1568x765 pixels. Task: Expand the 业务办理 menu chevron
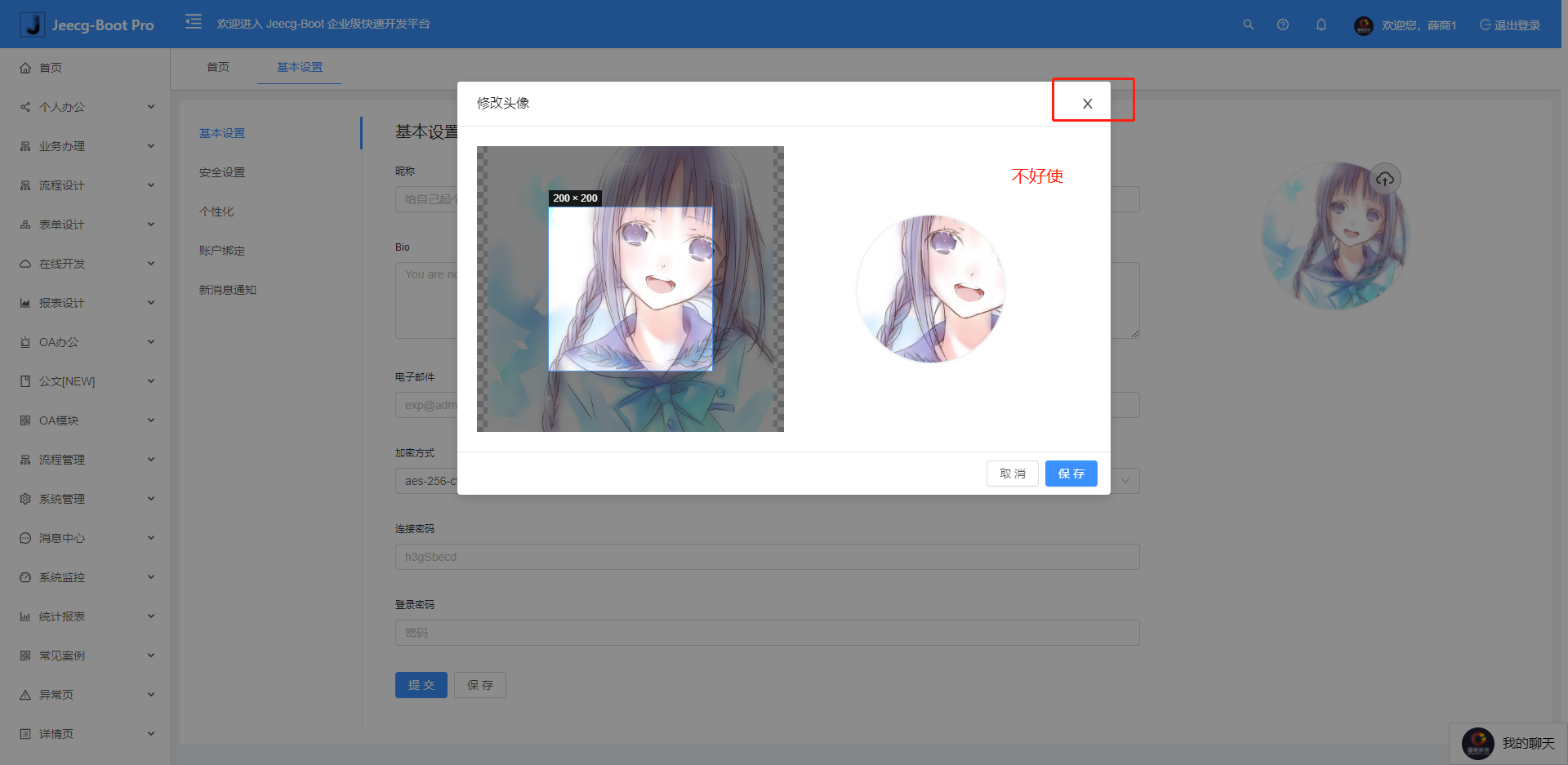click(x=151, y=146)
